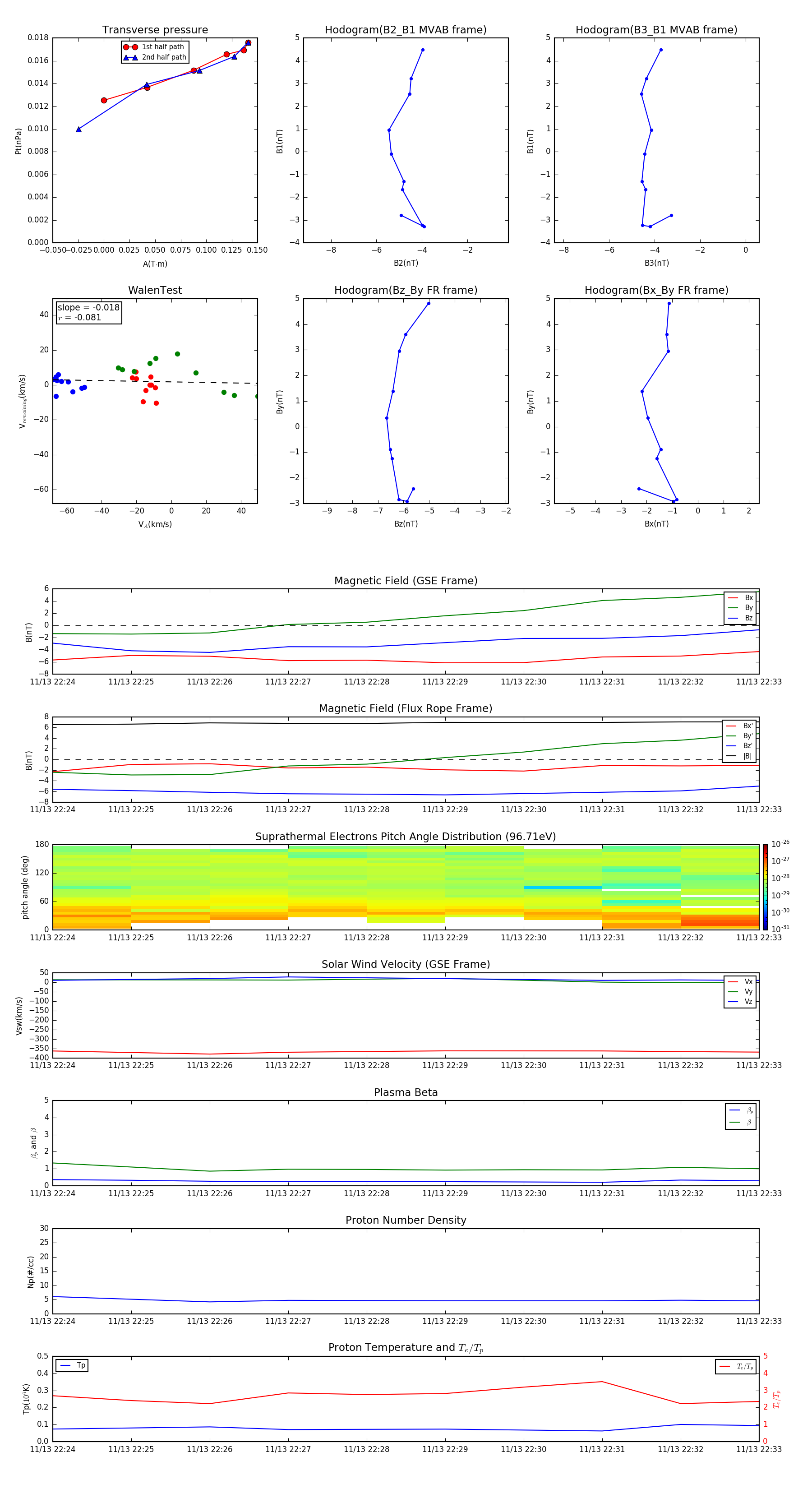812x1489 pixels.
Task: Click the "1st half path" legend entry
Action: click(x=155, y=47)
